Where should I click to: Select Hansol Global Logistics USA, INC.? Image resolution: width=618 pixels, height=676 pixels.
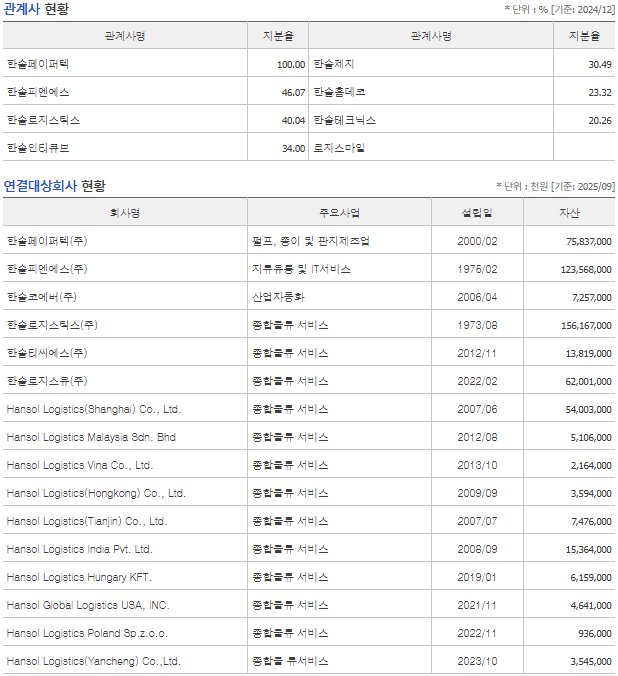pyautogui.click(x=88, y=605)
